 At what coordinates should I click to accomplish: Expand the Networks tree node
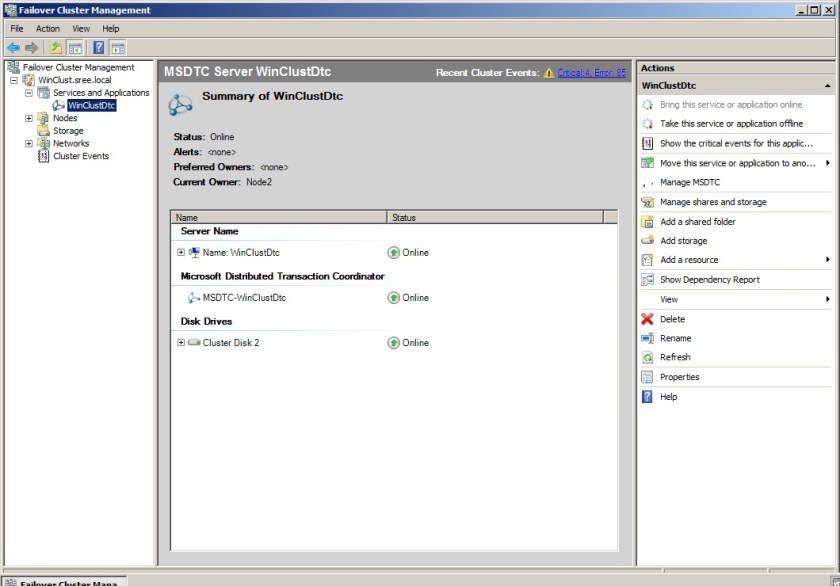pos(29,143)
